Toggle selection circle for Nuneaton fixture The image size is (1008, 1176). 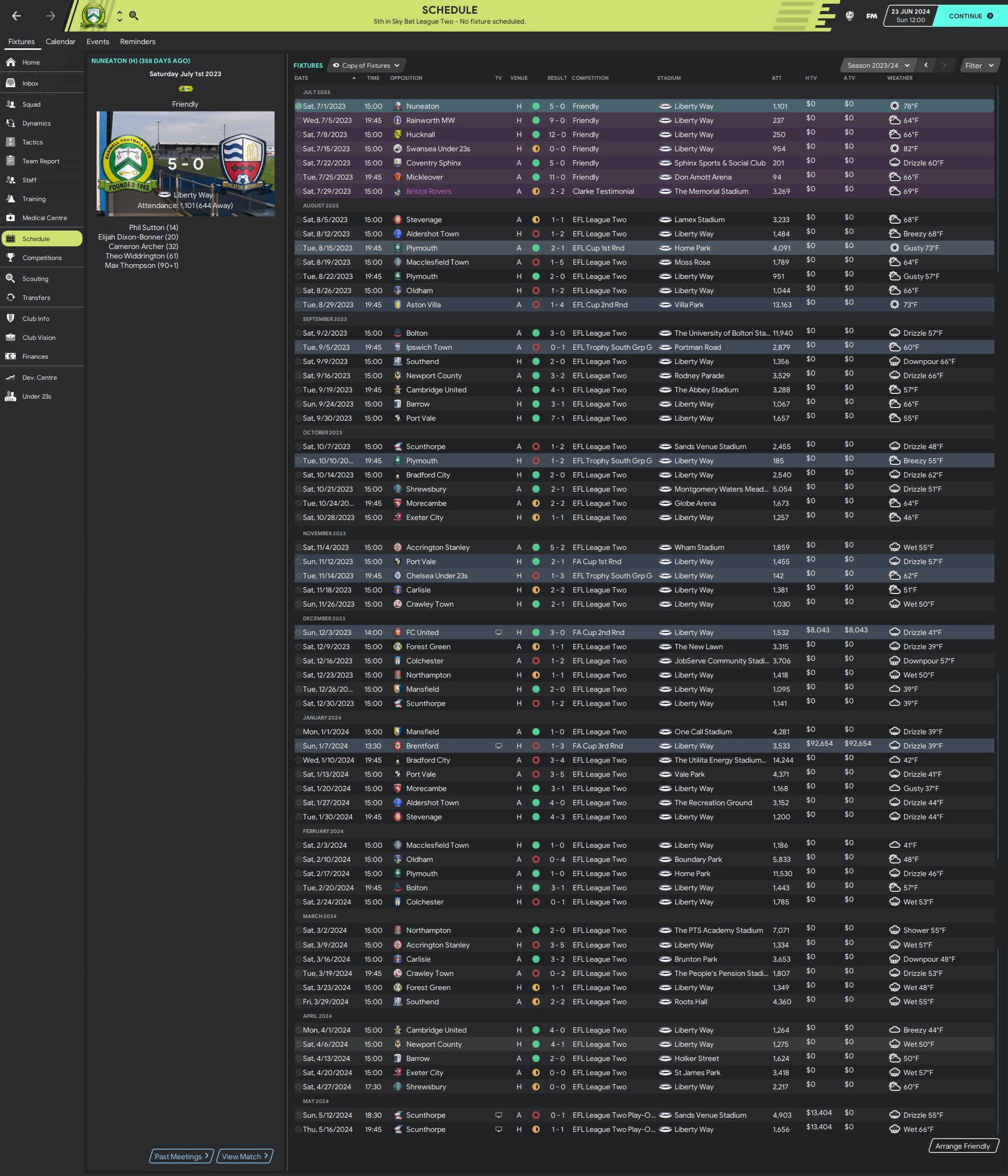point(298,106)
